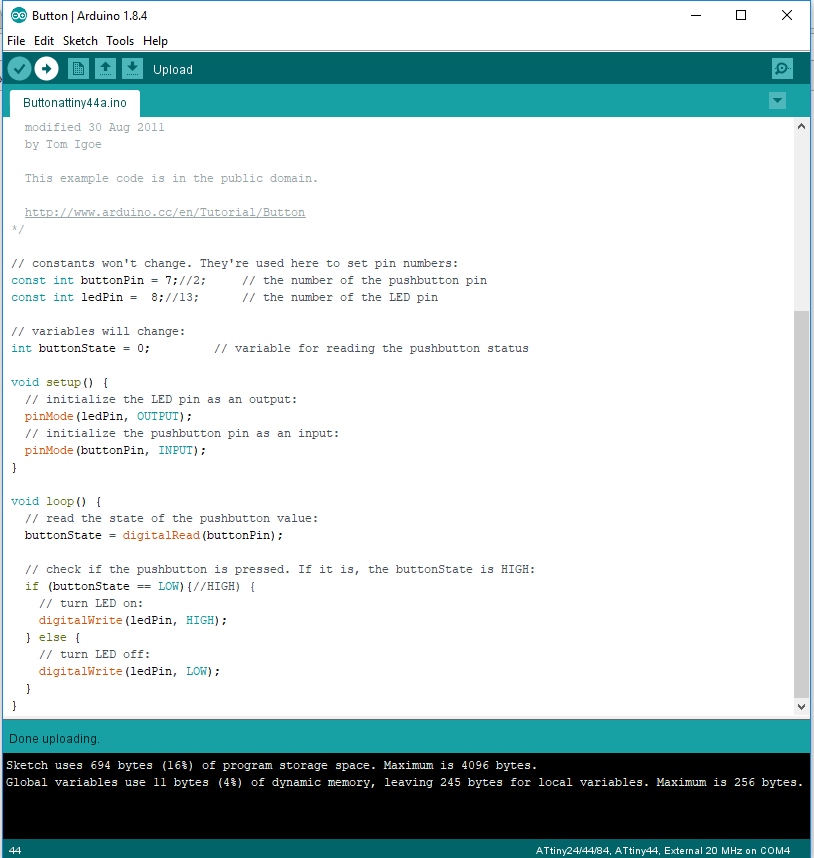Click the '// turn LED off:' comment
The height and width of the screenshot is (858, 814).
(94, 654)
